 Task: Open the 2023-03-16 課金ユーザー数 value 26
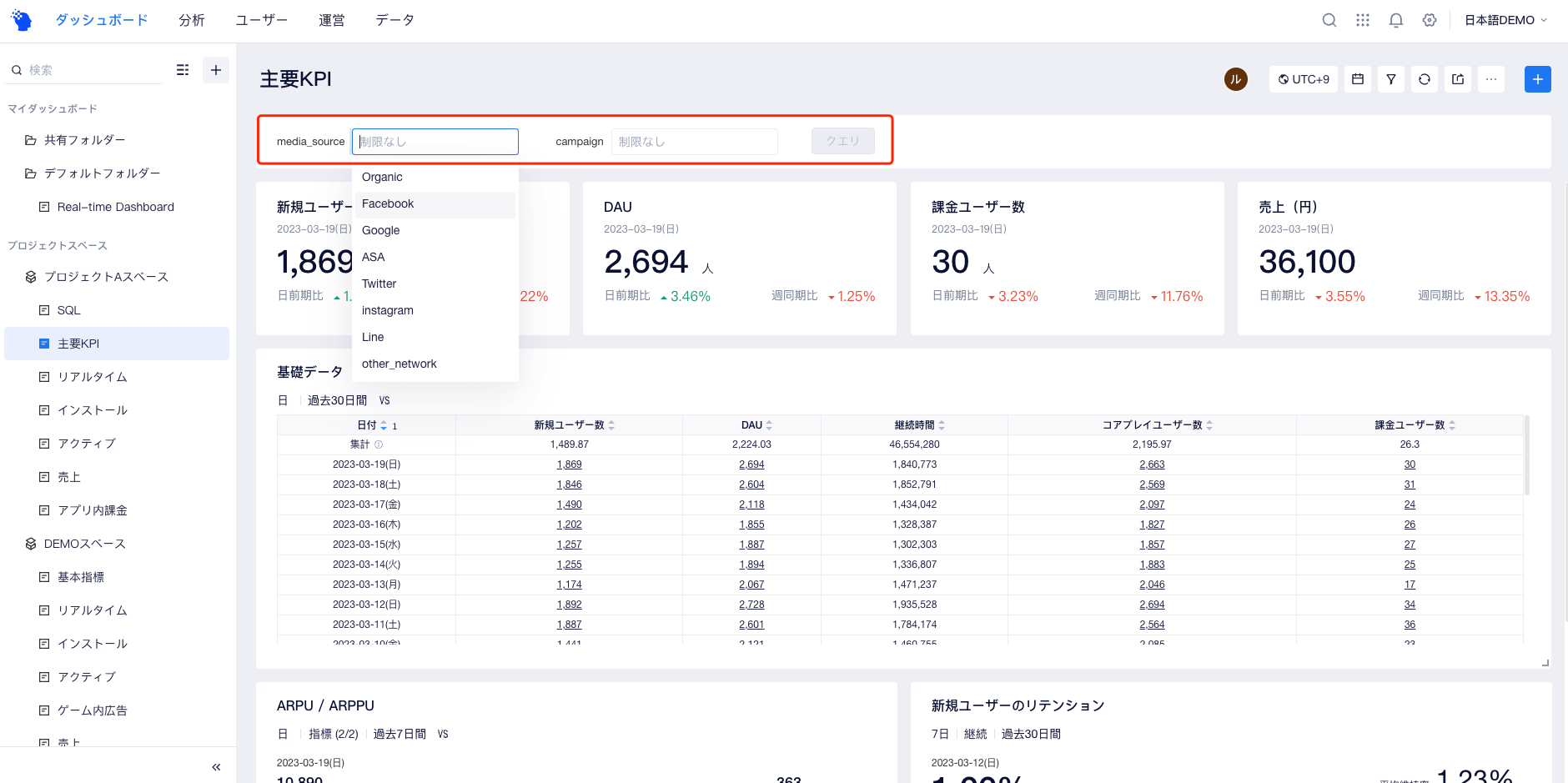tap(1410, 525)
